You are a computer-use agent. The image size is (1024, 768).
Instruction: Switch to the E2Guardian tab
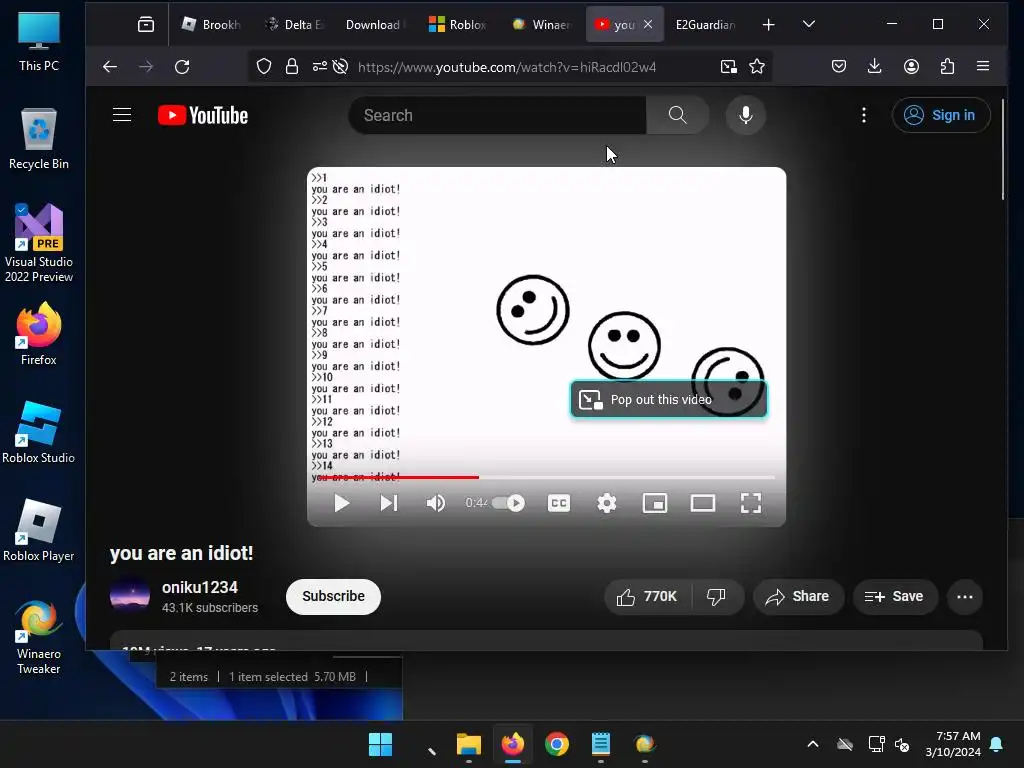(x=705, y=25)
